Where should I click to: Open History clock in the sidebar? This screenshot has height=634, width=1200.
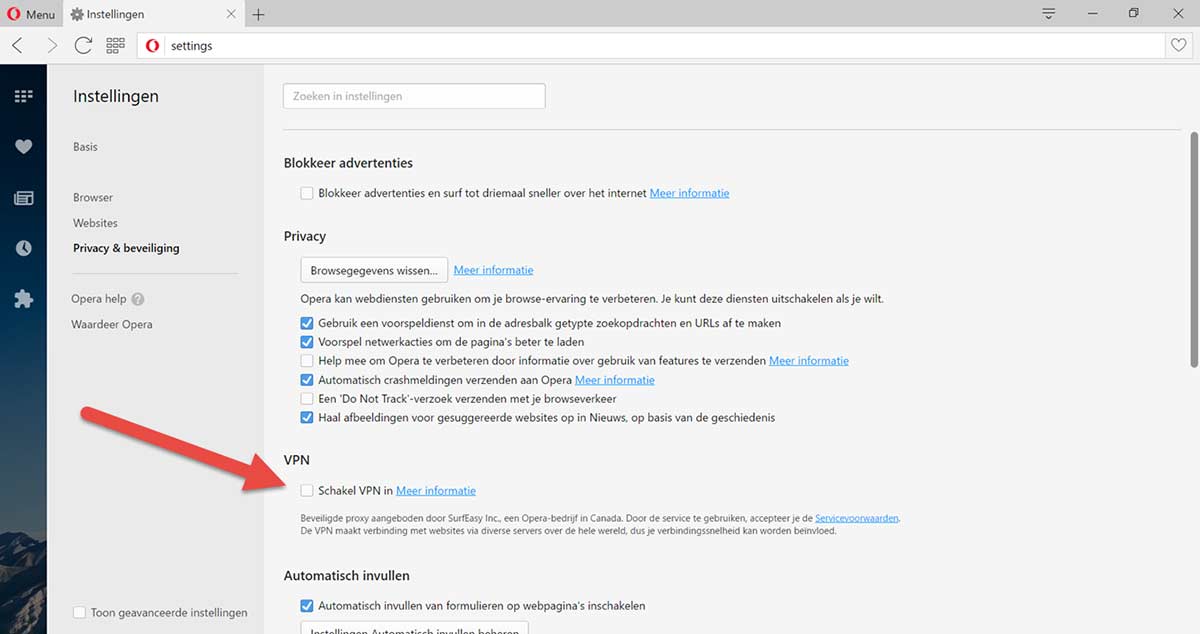coord(23,248)
